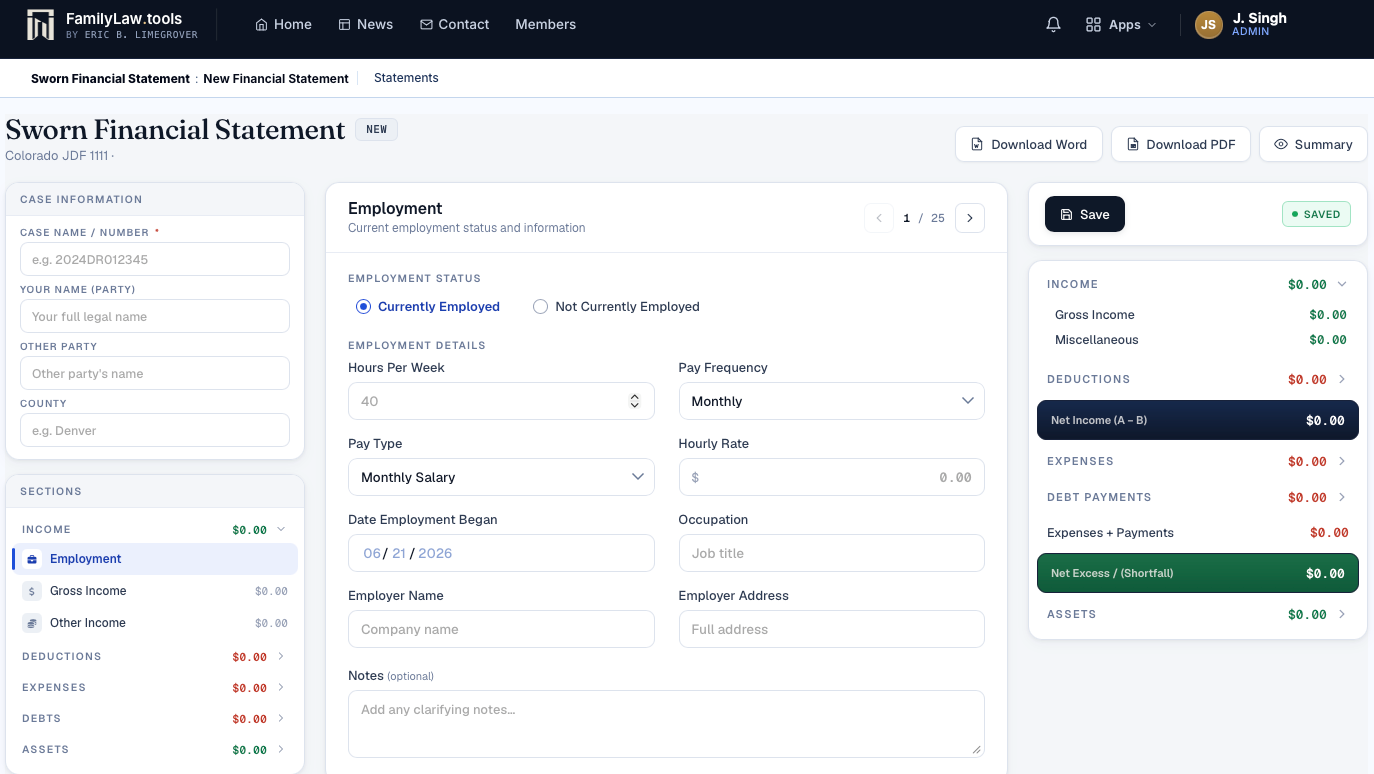The height and width of the screenshot is (774, 1374).
Task: Open the Summary view button
Action: click(x=1313, y=145)
